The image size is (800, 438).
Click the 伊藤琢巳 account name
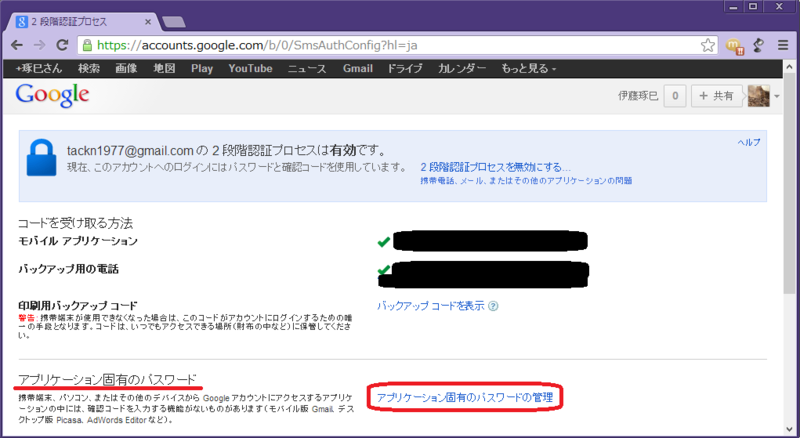638,95
